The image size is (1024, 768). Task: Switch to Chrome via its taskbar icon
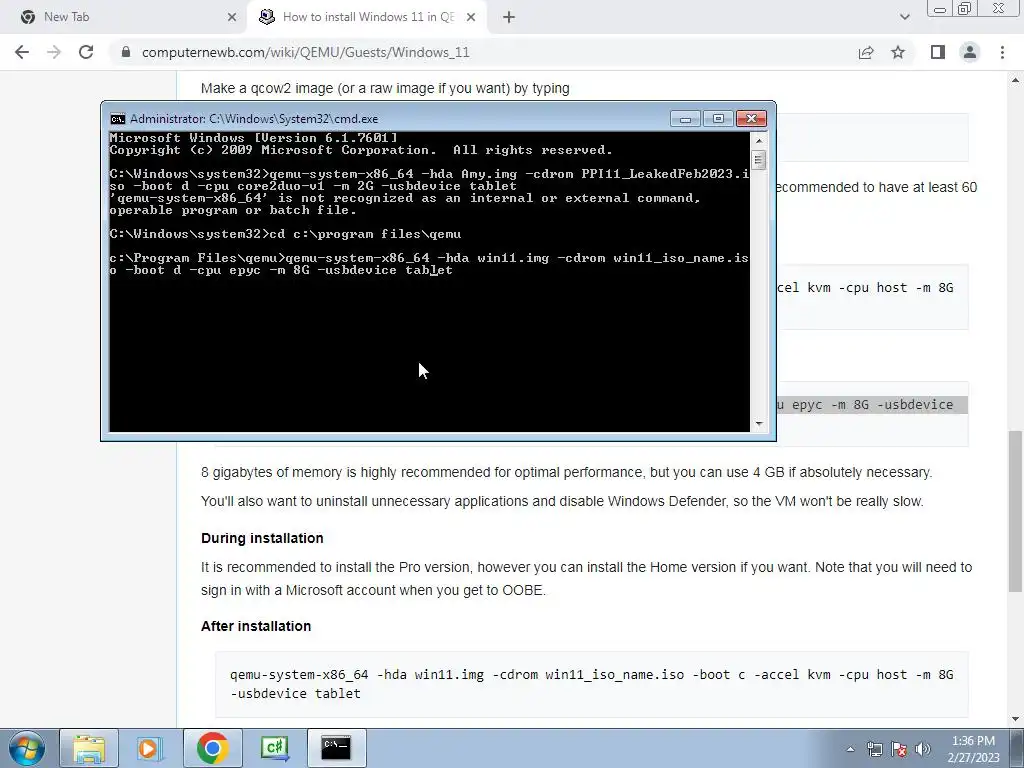coord(212,748)
